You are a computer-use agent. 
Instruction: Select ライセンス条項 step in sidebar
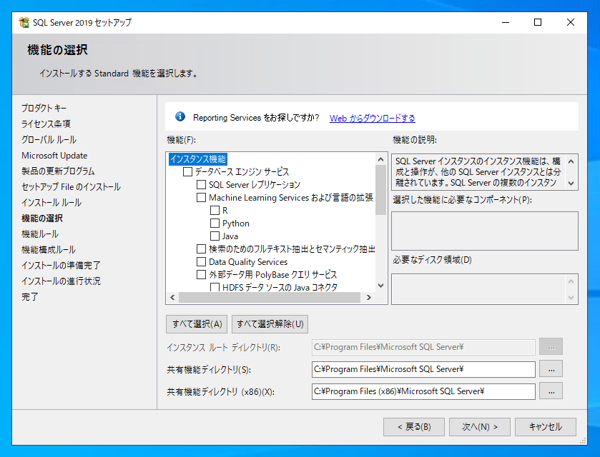tap(46, 124)
